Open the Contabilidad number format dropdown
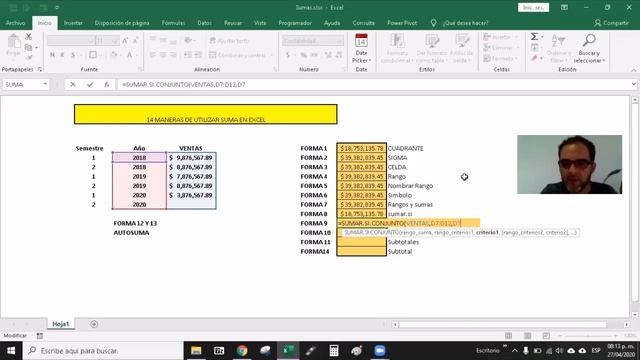The image size is (640, 360). click(x=339, y=41)
